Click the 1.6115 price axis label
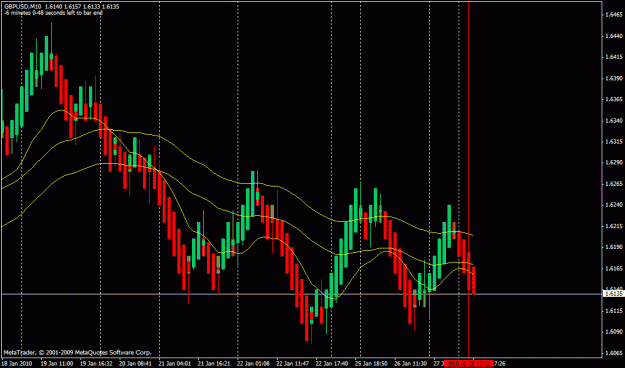The width and height of the screenshot is (625, 368). click(614, 311)
